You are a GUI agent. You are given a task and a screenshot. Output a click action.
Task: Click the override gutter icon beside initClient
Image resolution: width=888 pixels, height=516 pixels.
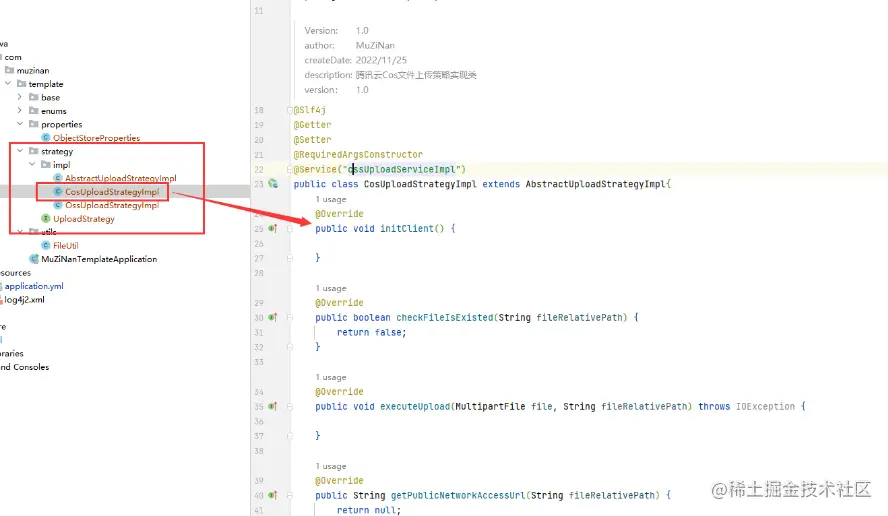273,228
